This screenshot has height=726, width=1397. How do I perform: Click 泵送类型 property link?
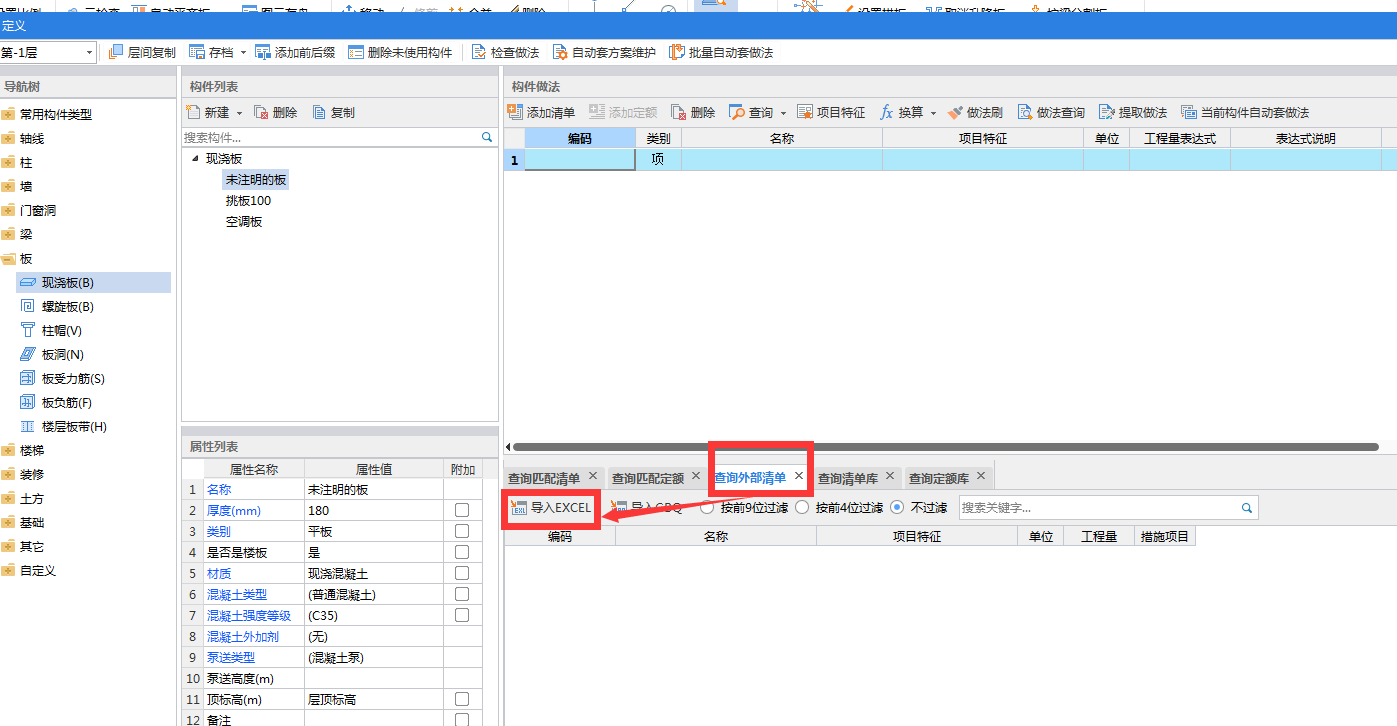[230, 657]
